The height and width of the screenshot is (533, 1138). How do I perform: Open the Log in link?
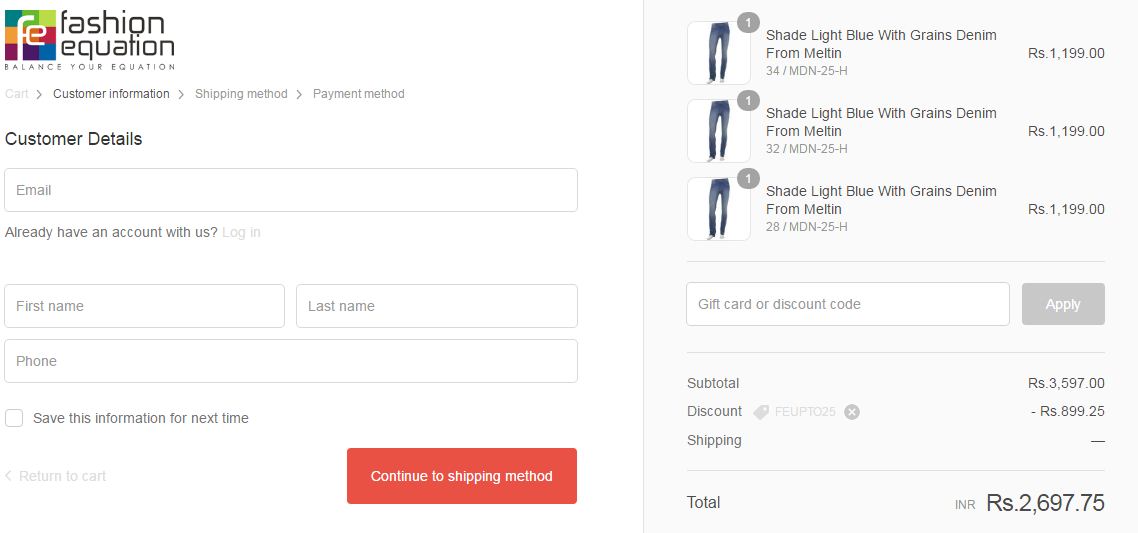[x=241, y=232]
